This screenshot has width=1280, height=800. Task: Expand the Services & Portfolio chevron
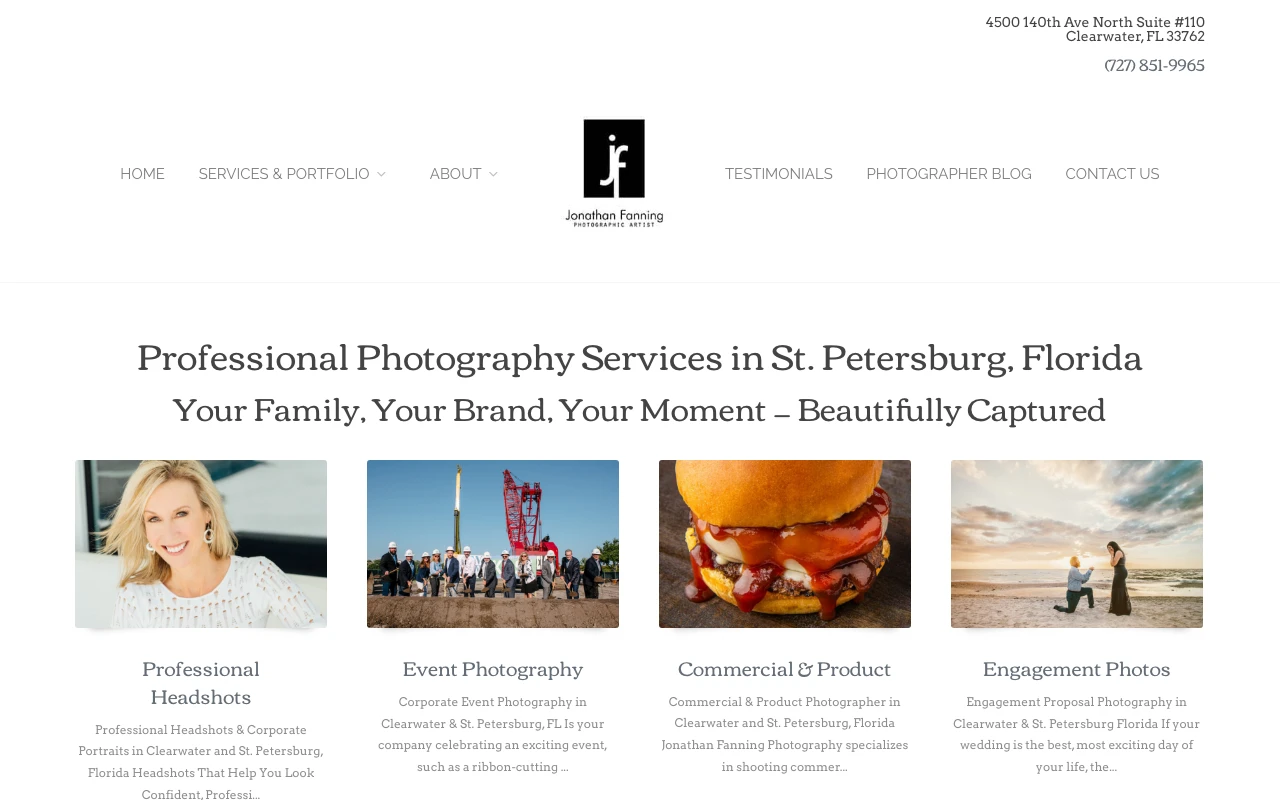pyautogui.click(x=381, y=174)
